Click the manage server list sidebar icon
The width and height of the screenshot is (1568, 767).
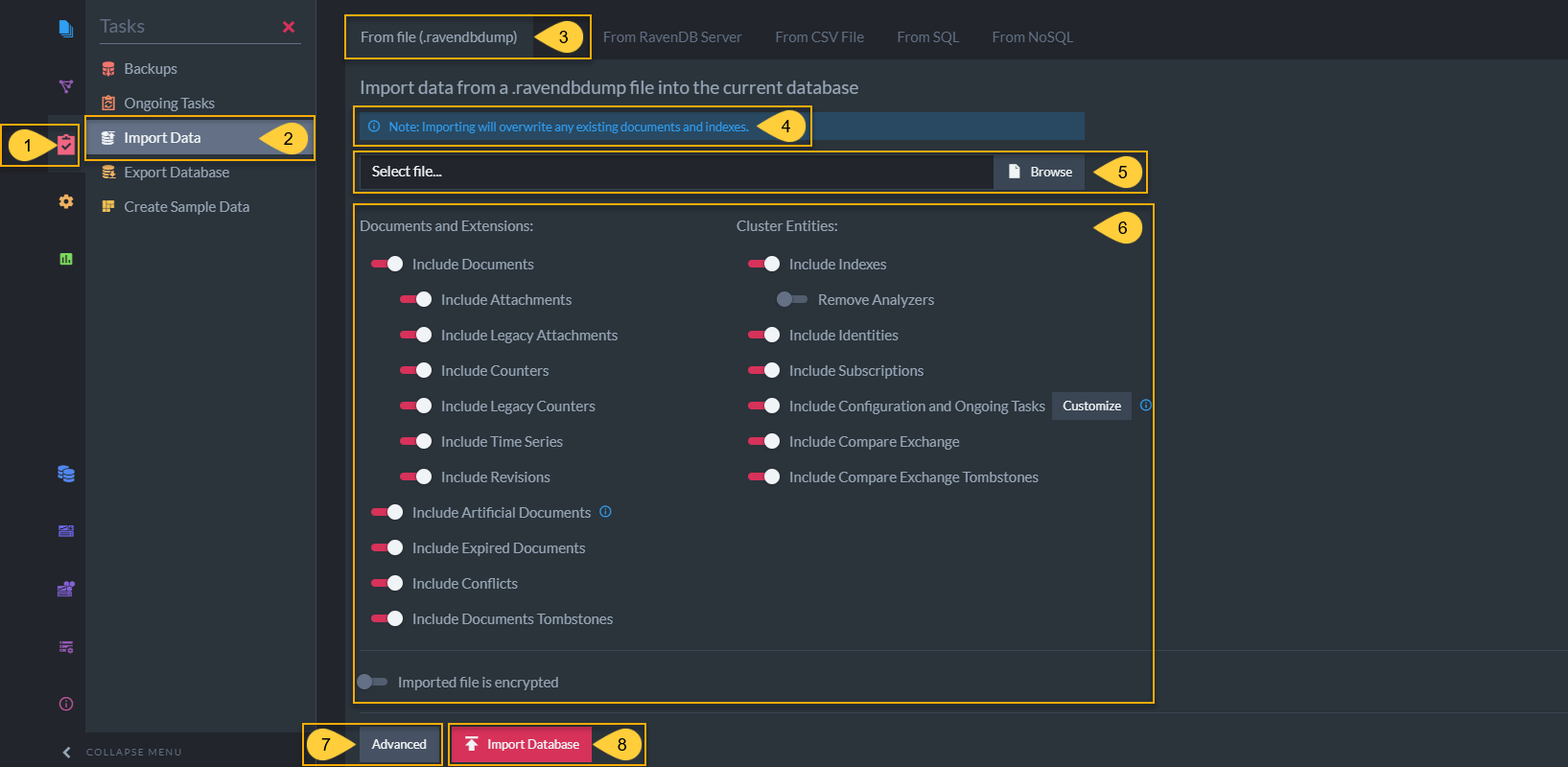tap(65, 646)
